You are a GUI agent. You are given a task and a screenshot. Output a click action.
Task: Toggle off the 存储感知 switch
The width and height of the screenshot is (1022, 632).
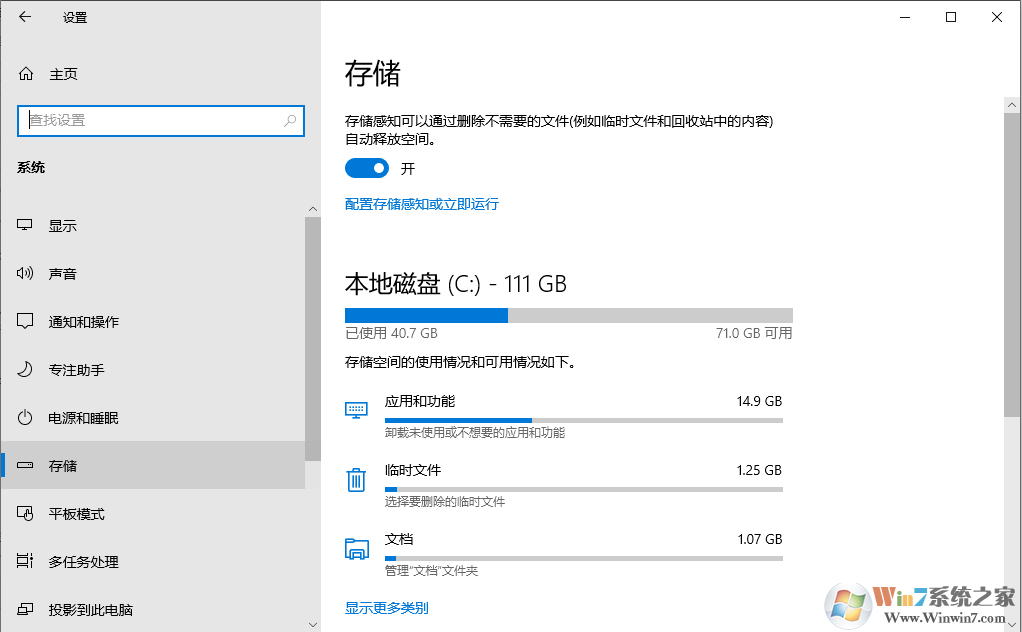(x=366, y=169)
